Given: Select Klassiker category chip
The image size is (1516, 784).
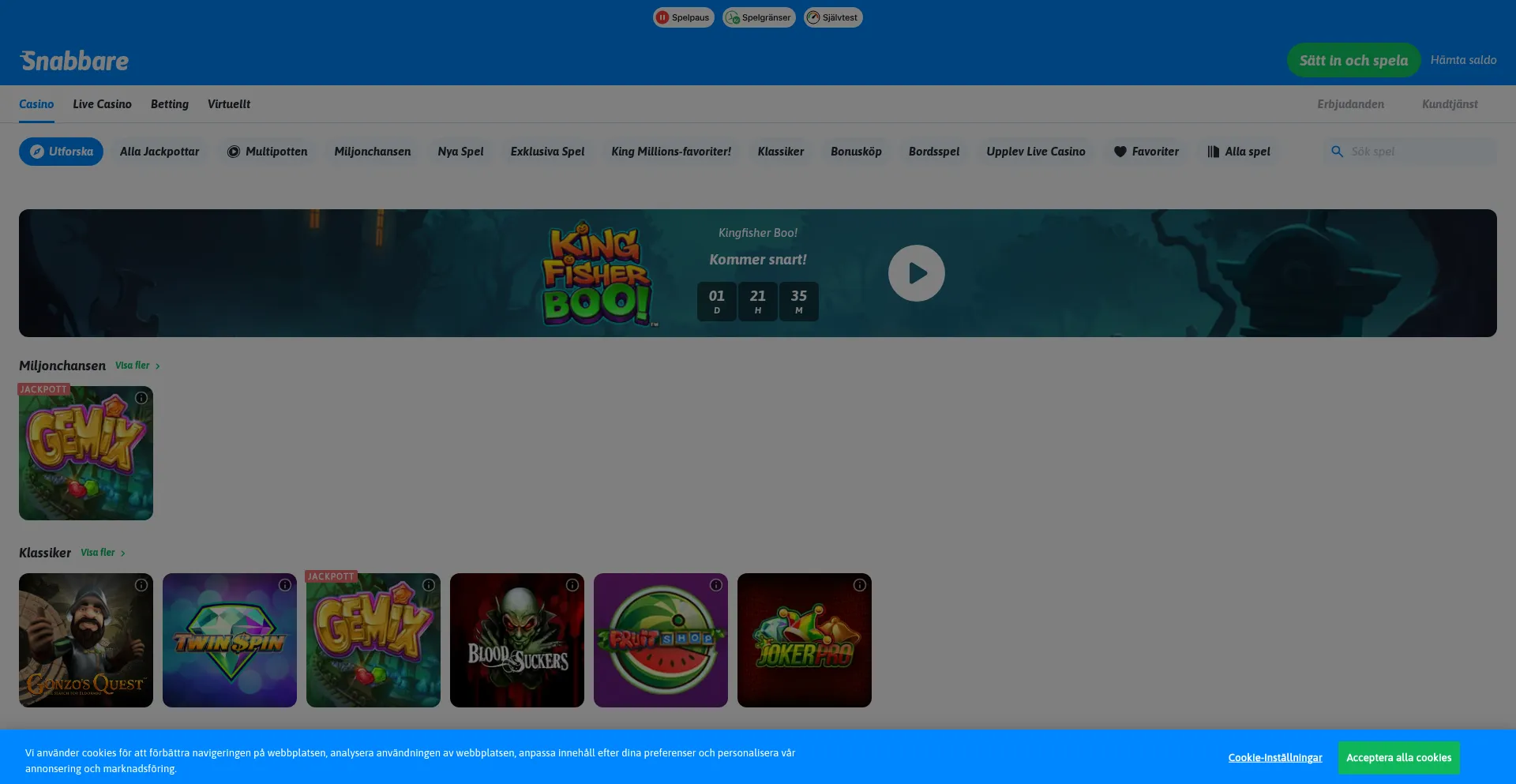Looking at the screenshot, I should (x=781, y=152).
